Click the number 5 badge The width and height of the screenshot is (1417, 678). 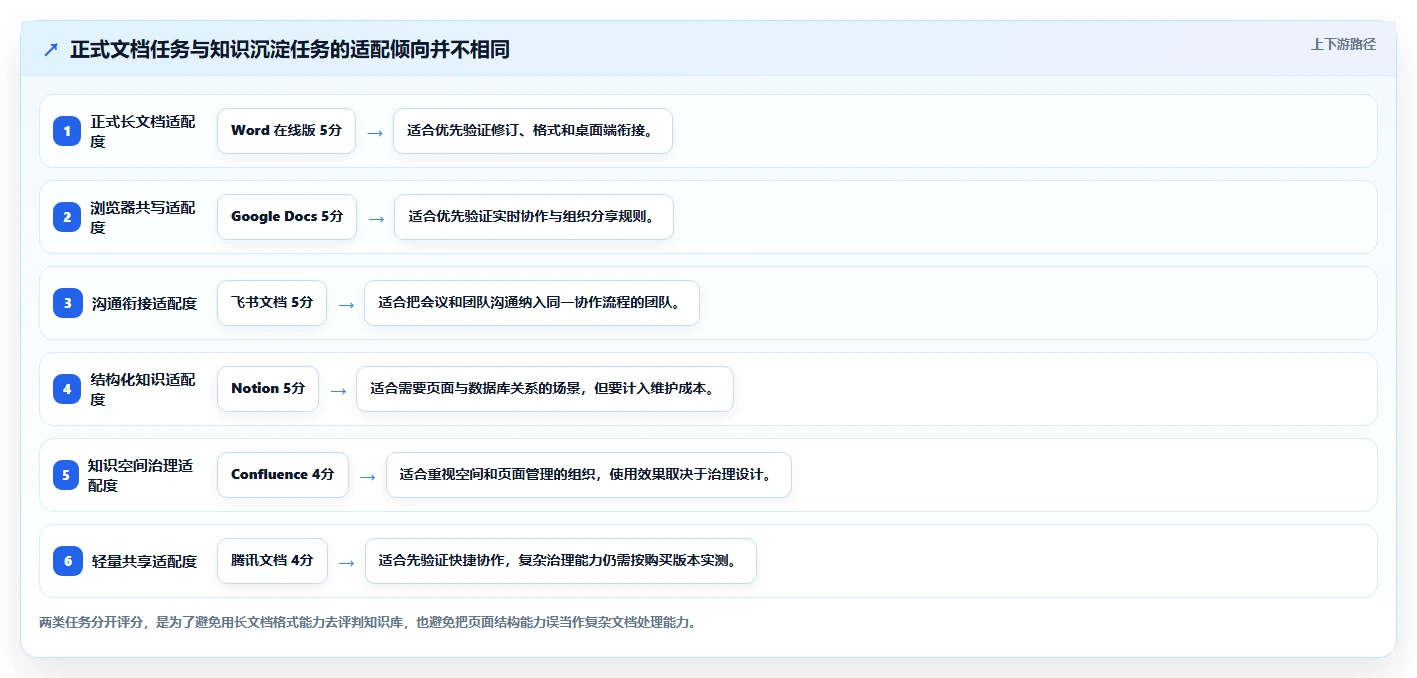click(x=66, y=475)
